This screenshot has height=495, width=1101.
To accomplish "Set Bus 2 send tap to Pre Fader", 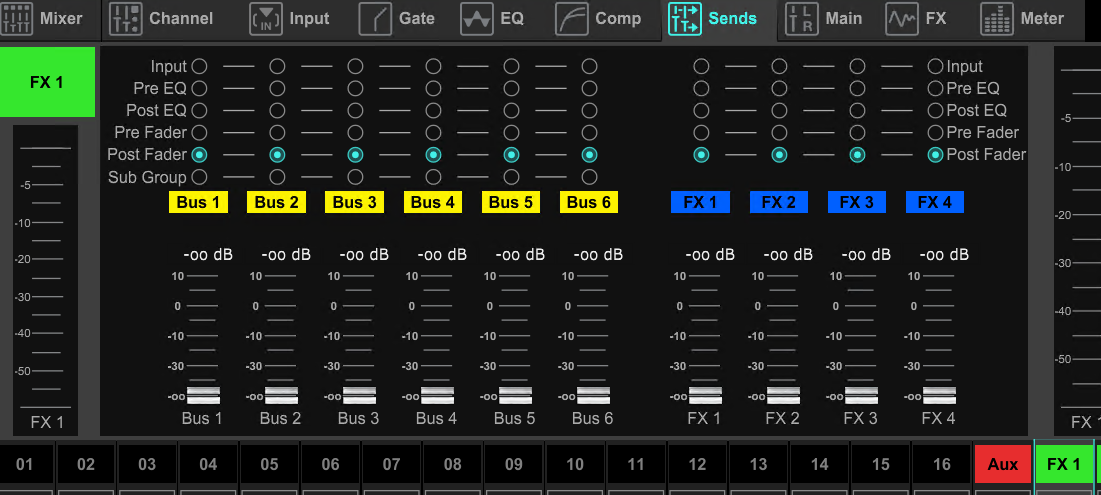I will point(277,133).
